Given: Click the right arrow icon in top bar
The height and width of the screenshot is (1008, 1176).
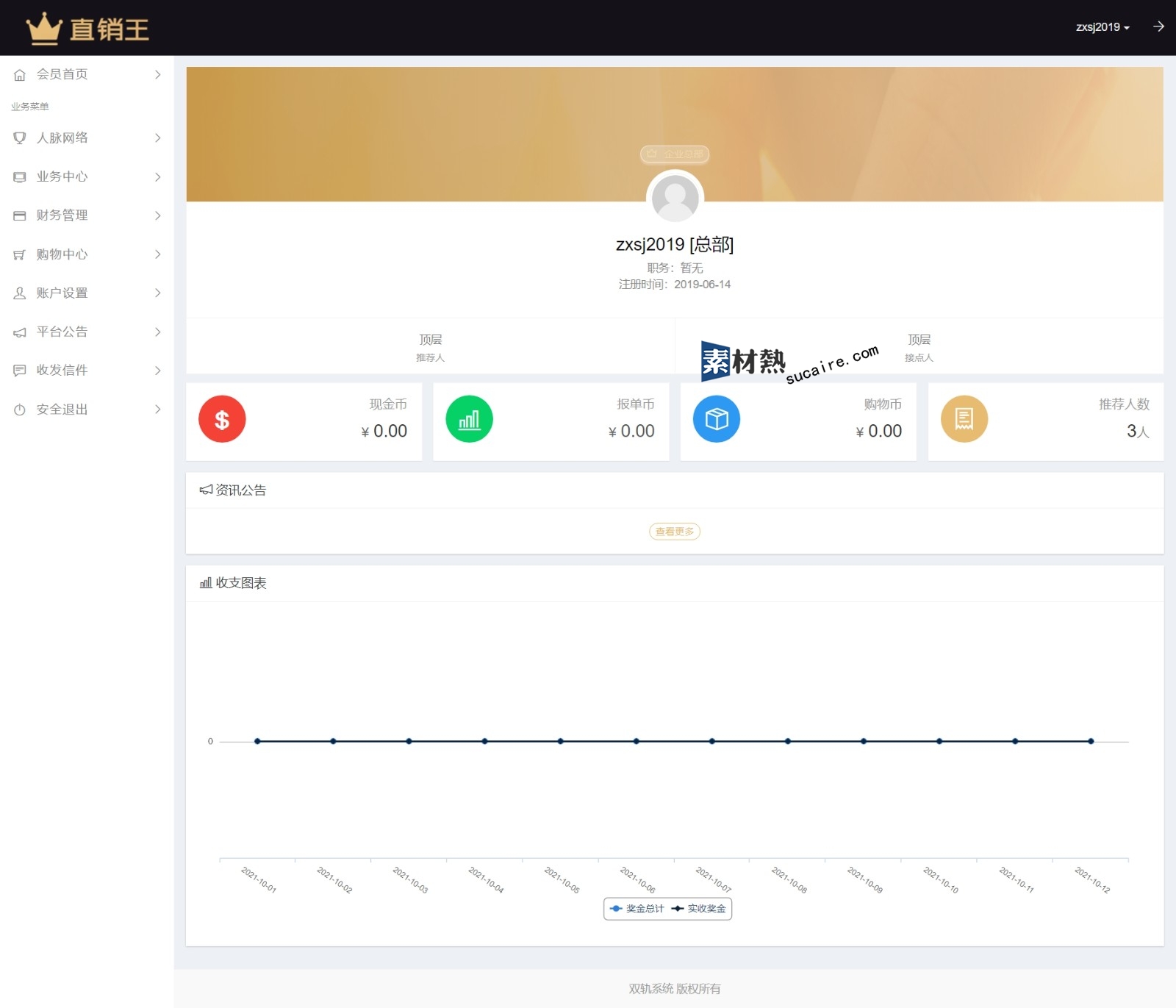Looking at the screenshot, I should tap(1158, 26).
